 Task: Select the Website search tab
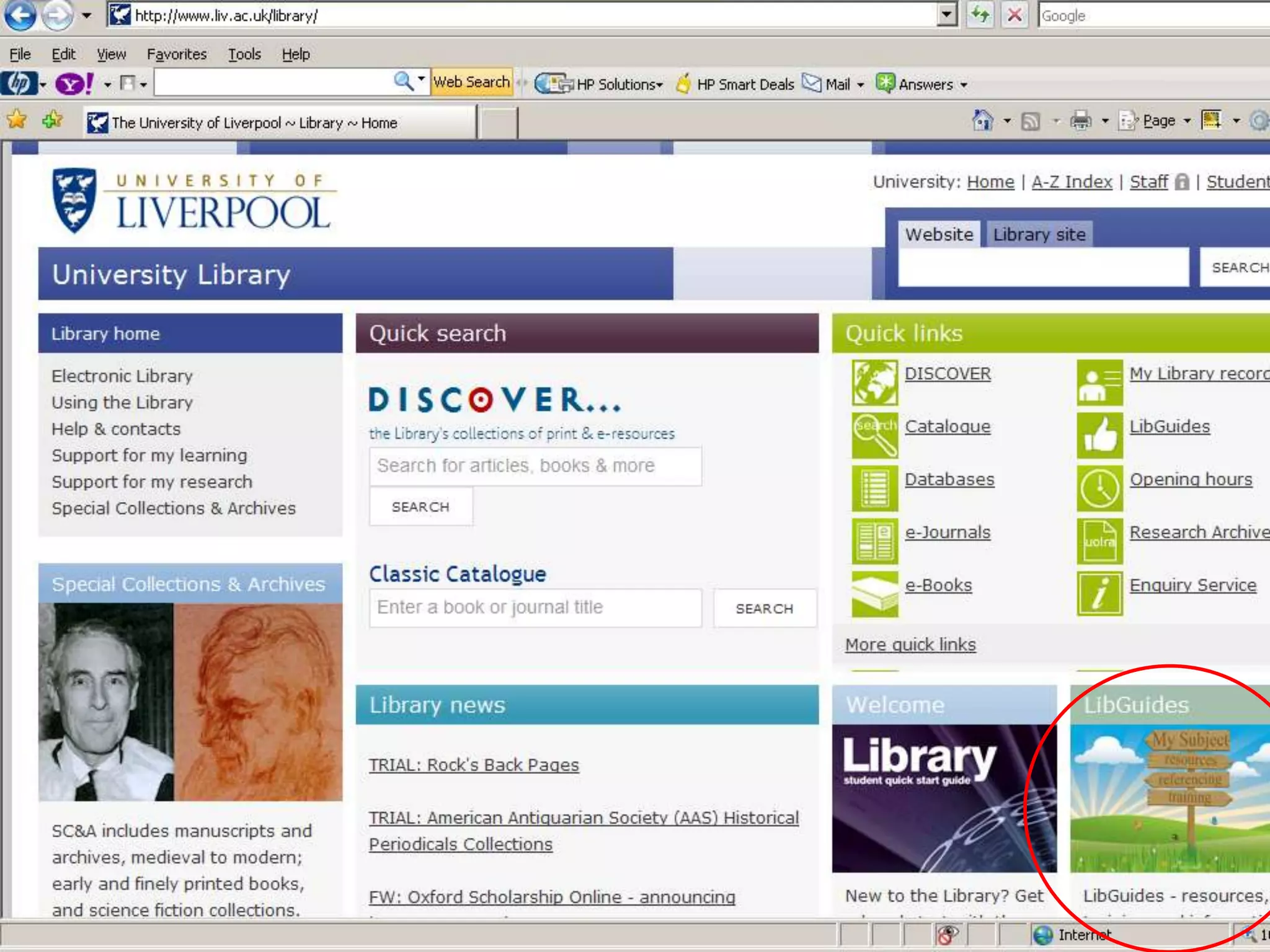point(939,235)
